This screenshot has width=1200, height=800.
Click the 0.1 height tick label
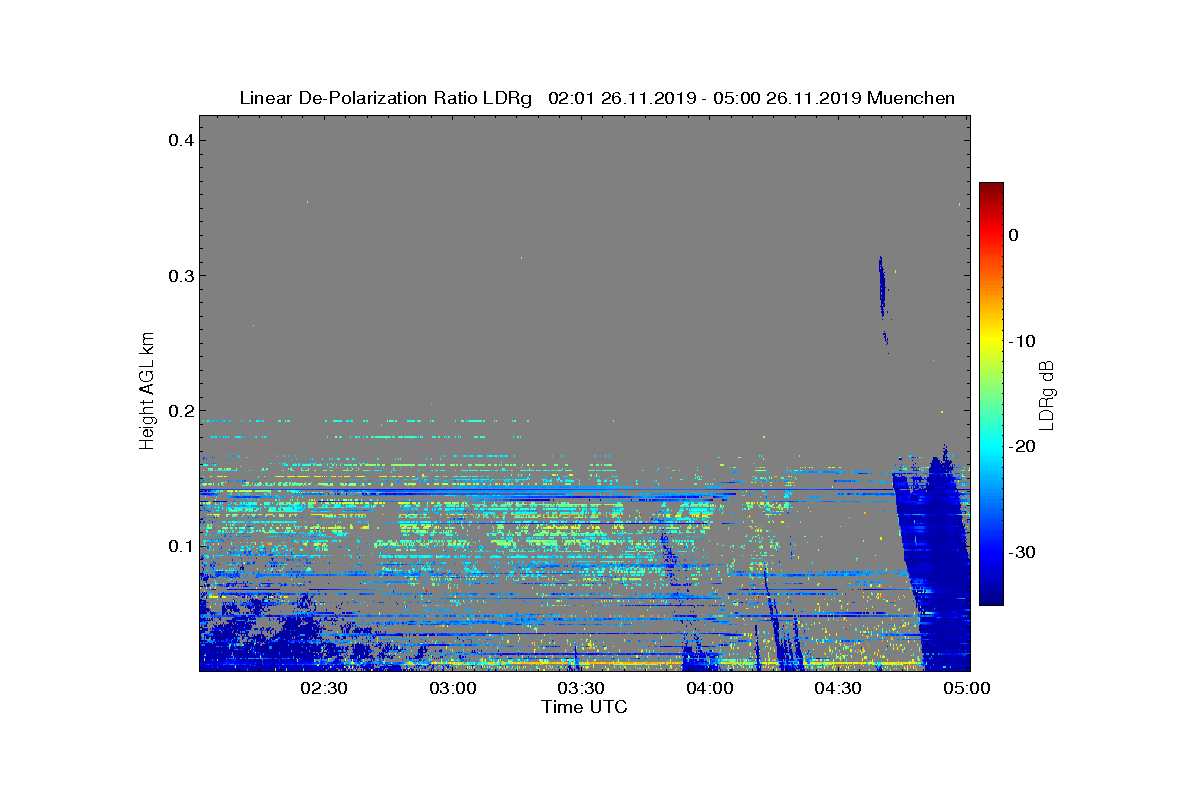coord(180,546)
